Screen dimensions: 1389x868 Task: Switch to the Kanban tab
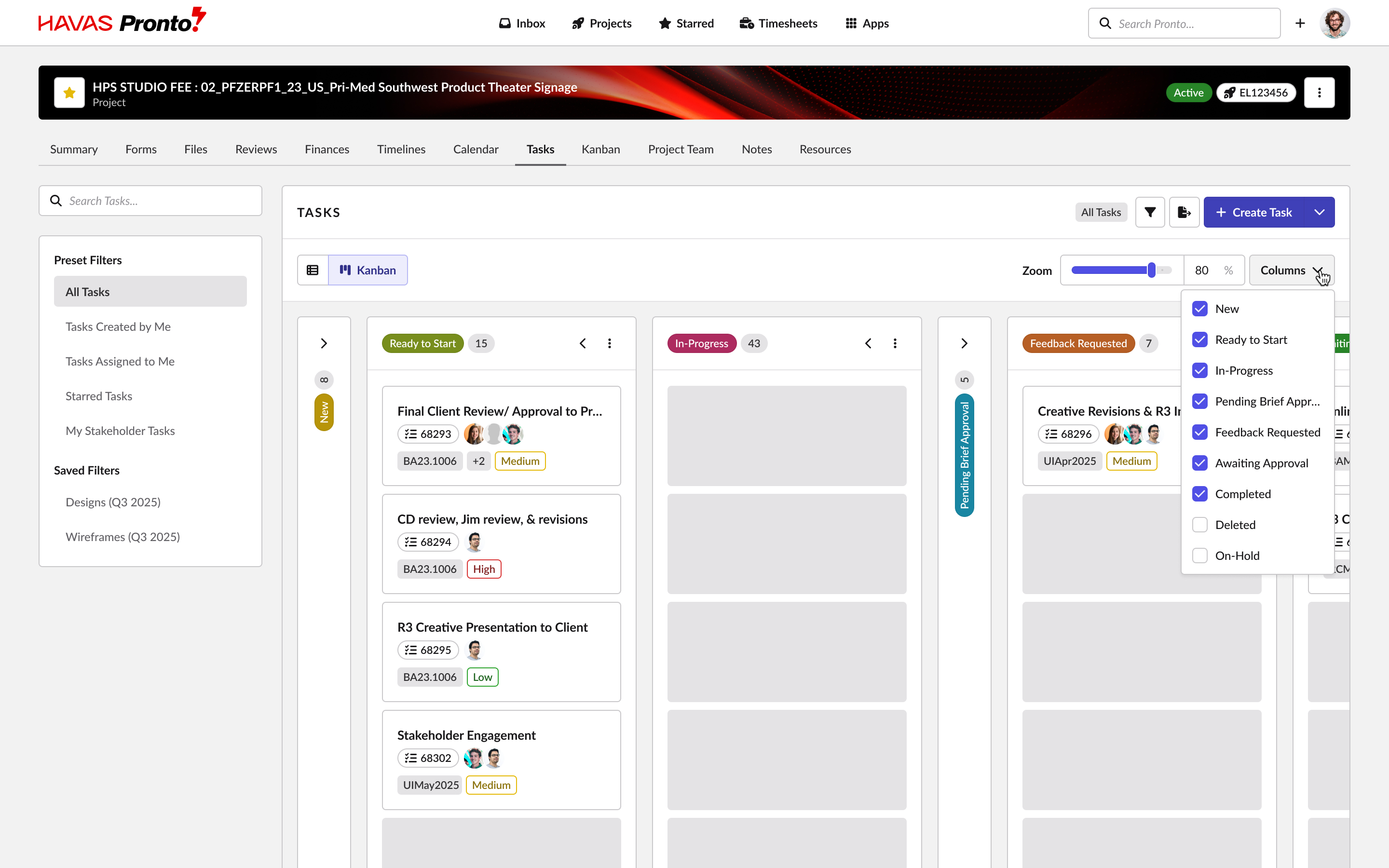pos(600,149)
